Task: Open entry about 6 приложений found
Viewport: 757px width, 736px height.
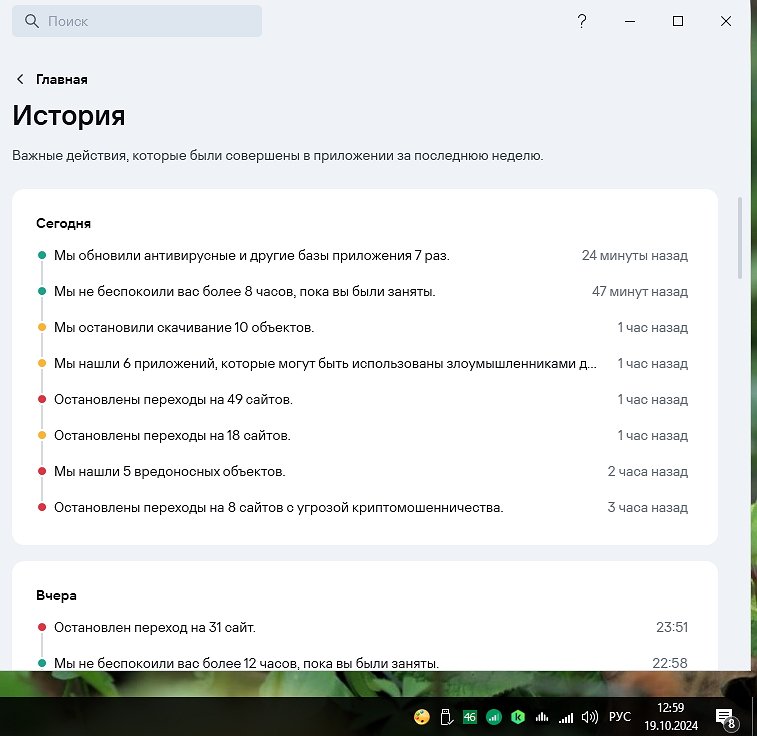Action: 325,364
